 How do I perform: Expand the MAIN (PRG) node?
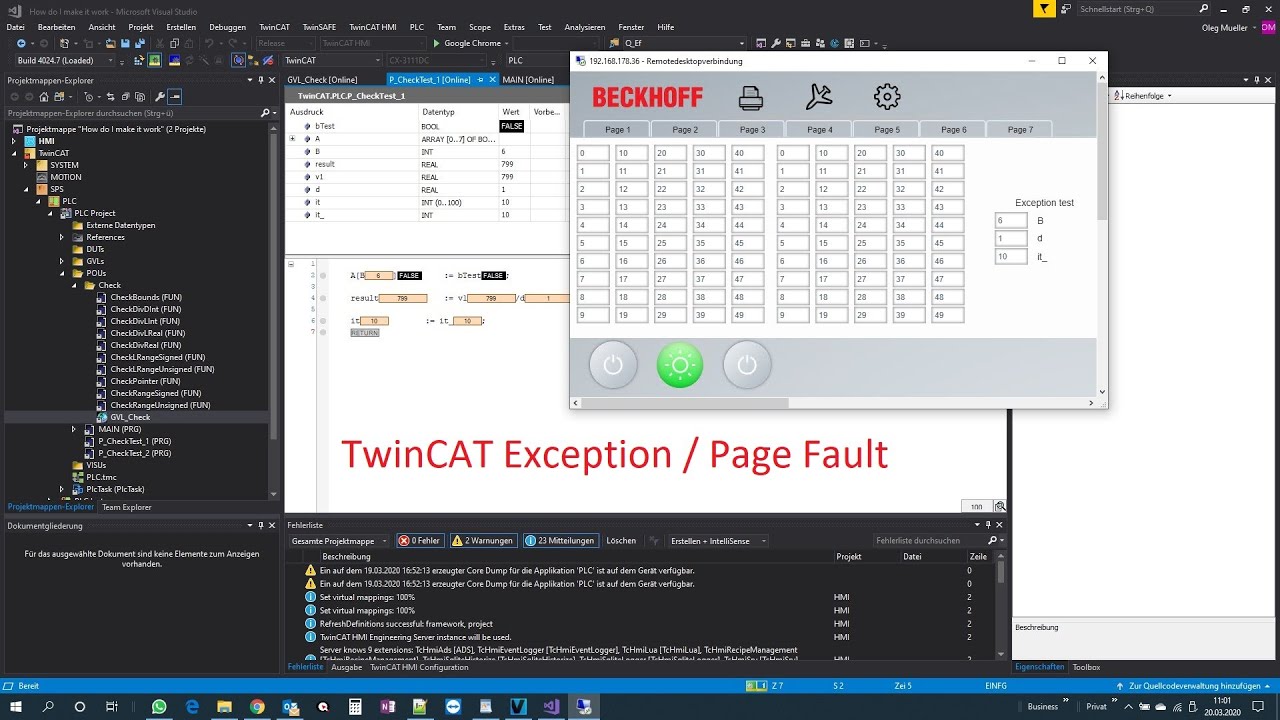point(74,429)
